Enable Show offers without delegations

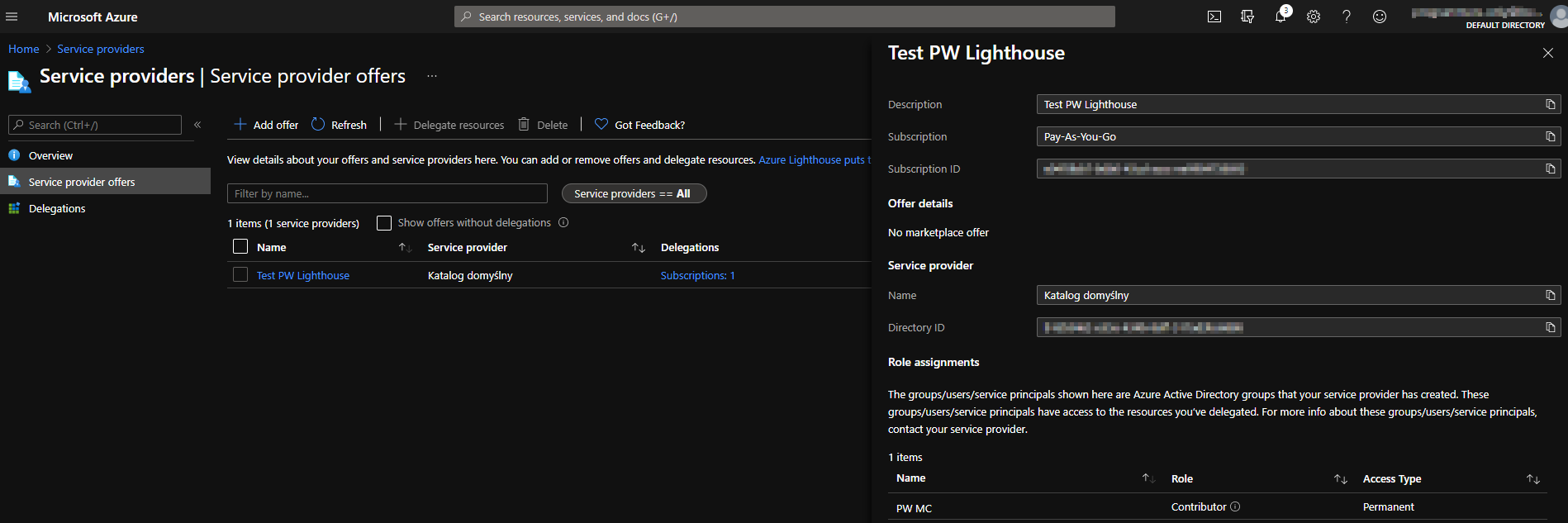(x=384, y=223)
